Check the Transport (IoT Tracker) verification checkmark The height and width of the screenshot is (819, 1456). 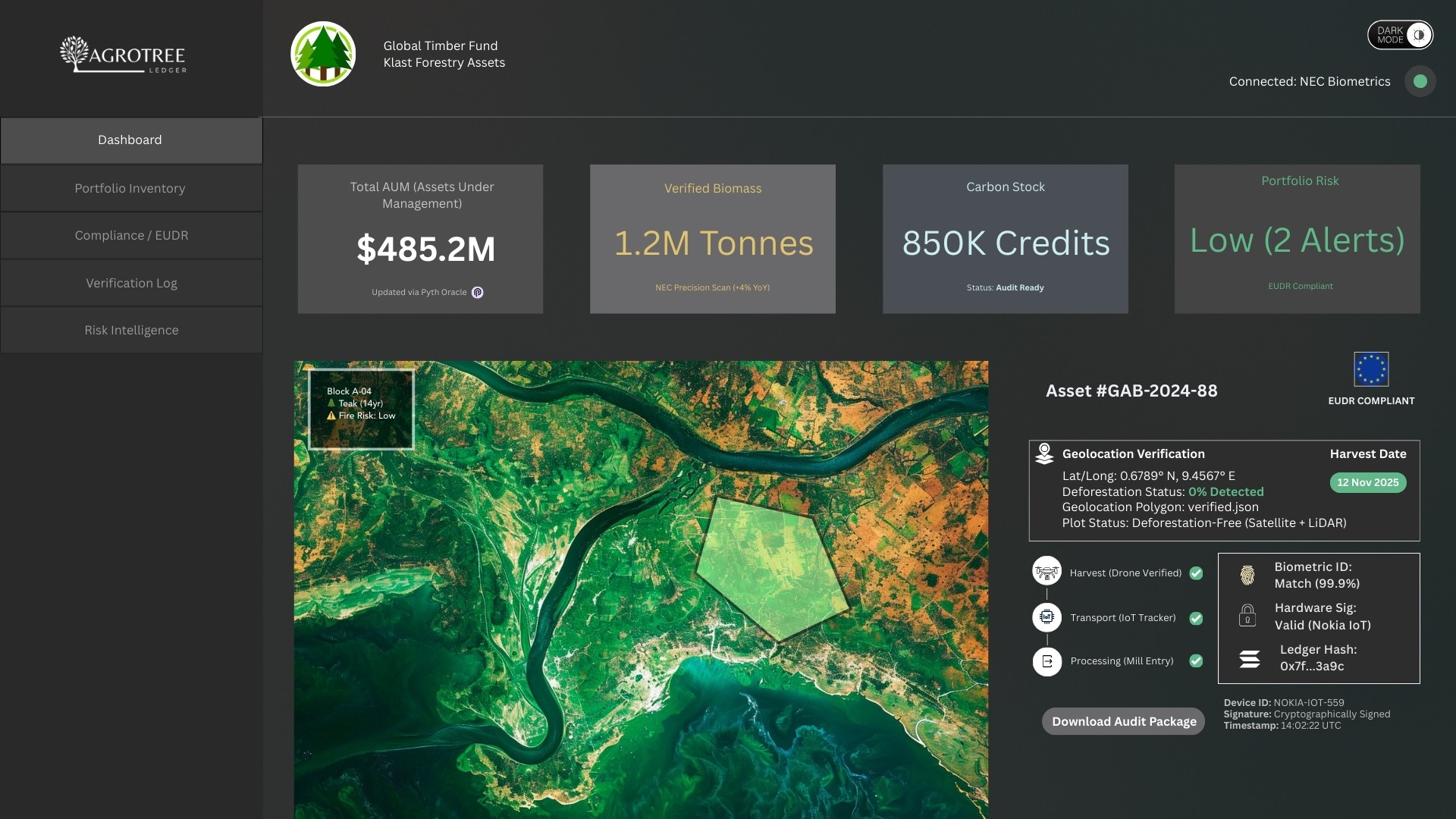point(1196,619)
